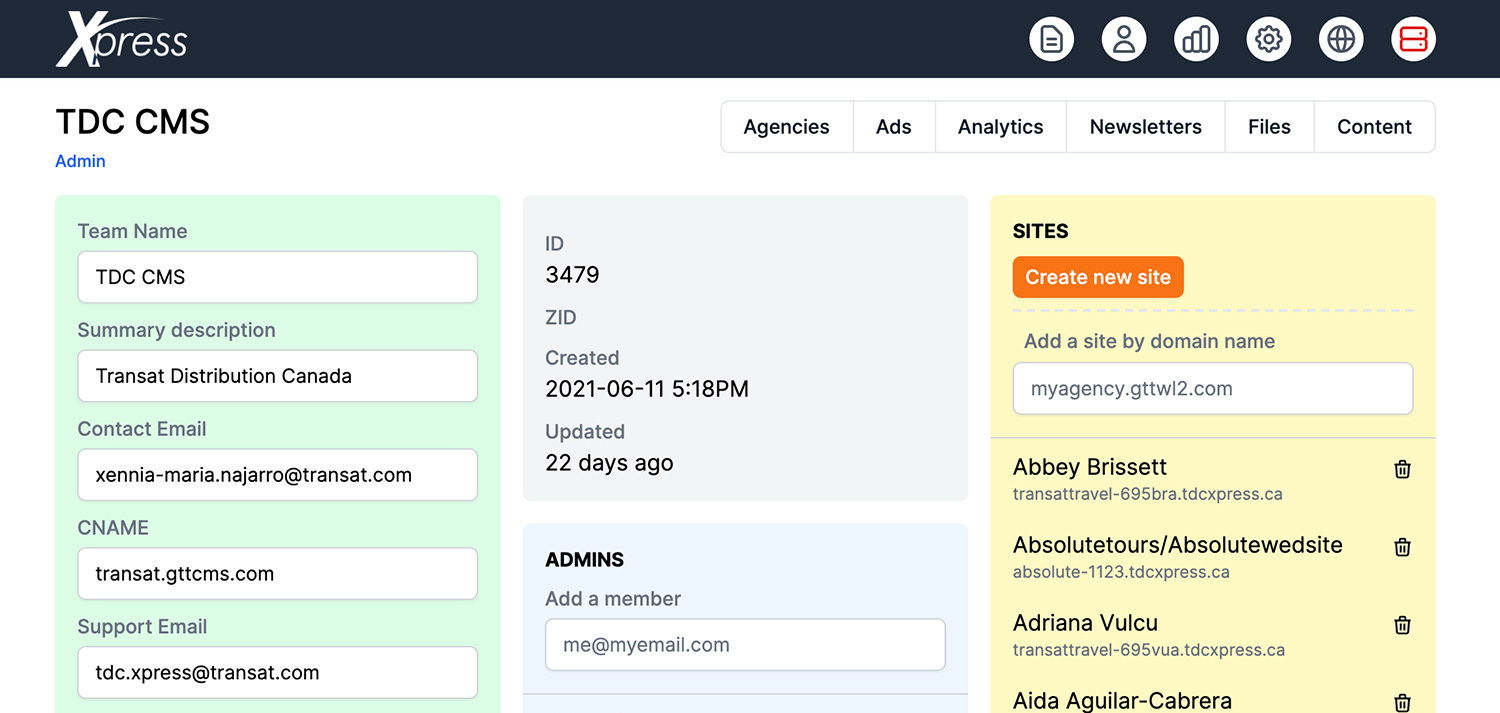Follow the Admin link under title
The width and height of the screenshot is (1500, 713).
(x=80, y=161)
